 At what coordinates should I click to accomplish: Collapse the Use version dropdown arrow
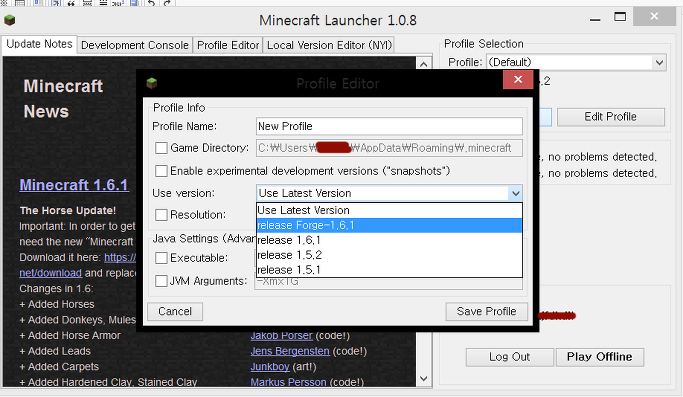point(515,193)
